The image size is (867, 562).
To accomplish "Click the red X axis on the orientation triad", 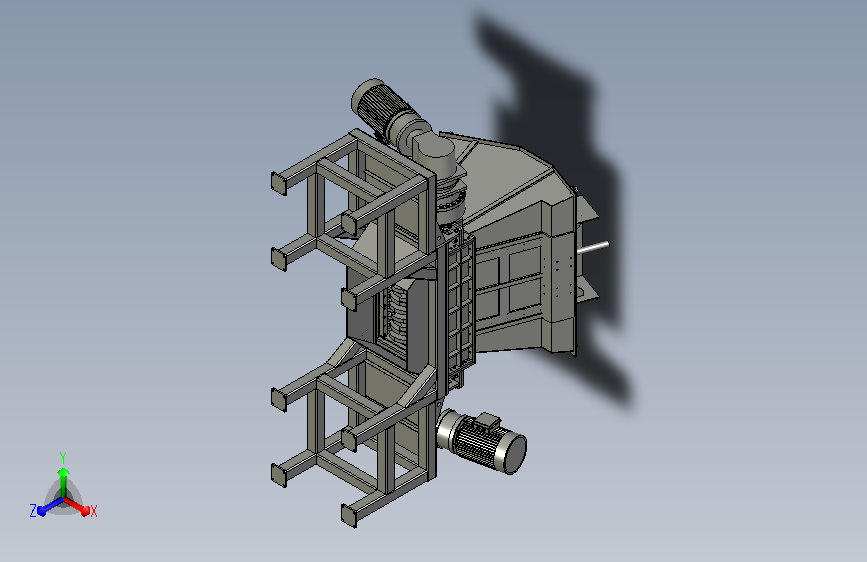I will pos(81,508).
